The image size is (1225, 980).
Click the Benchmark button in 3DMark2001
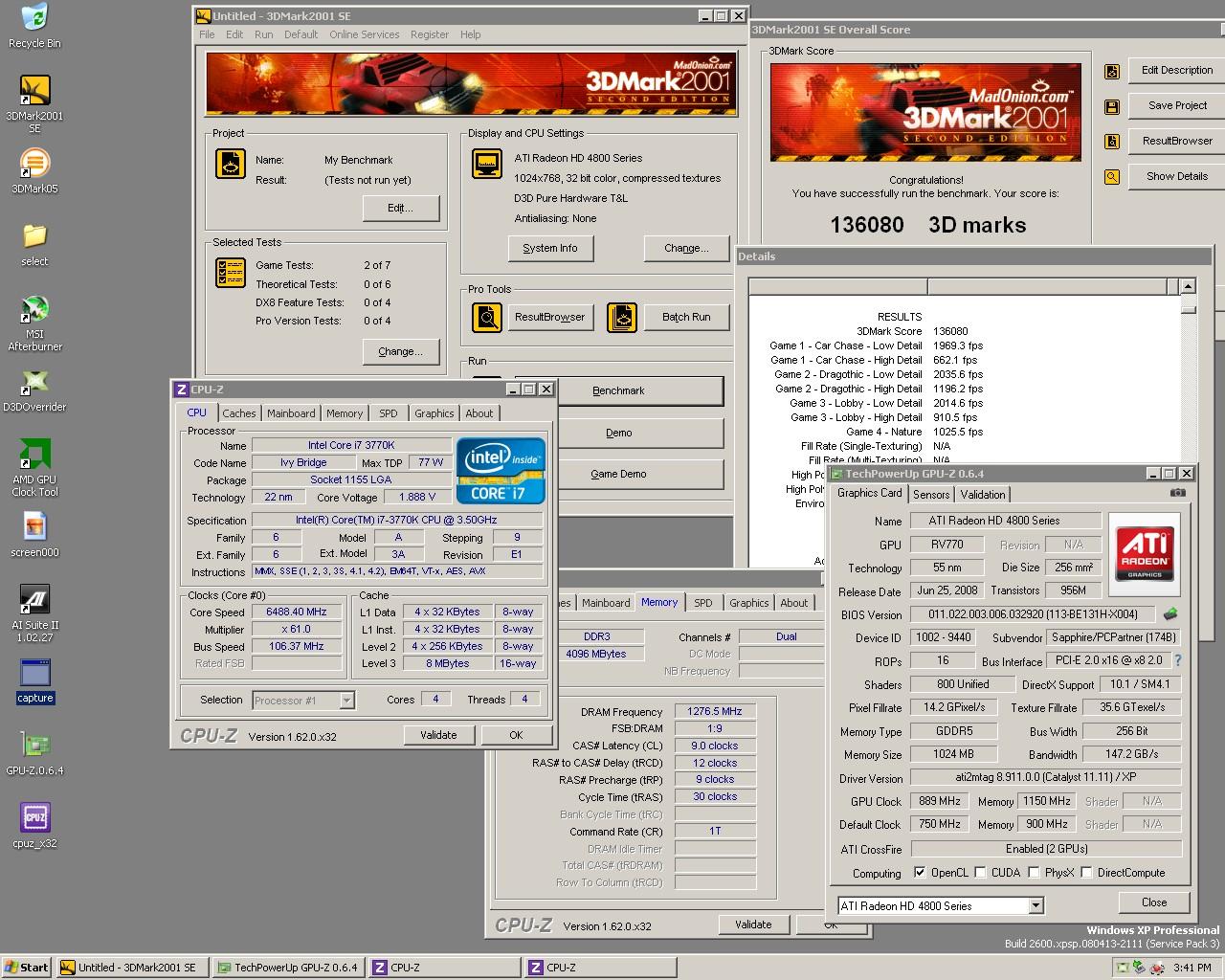618,390
